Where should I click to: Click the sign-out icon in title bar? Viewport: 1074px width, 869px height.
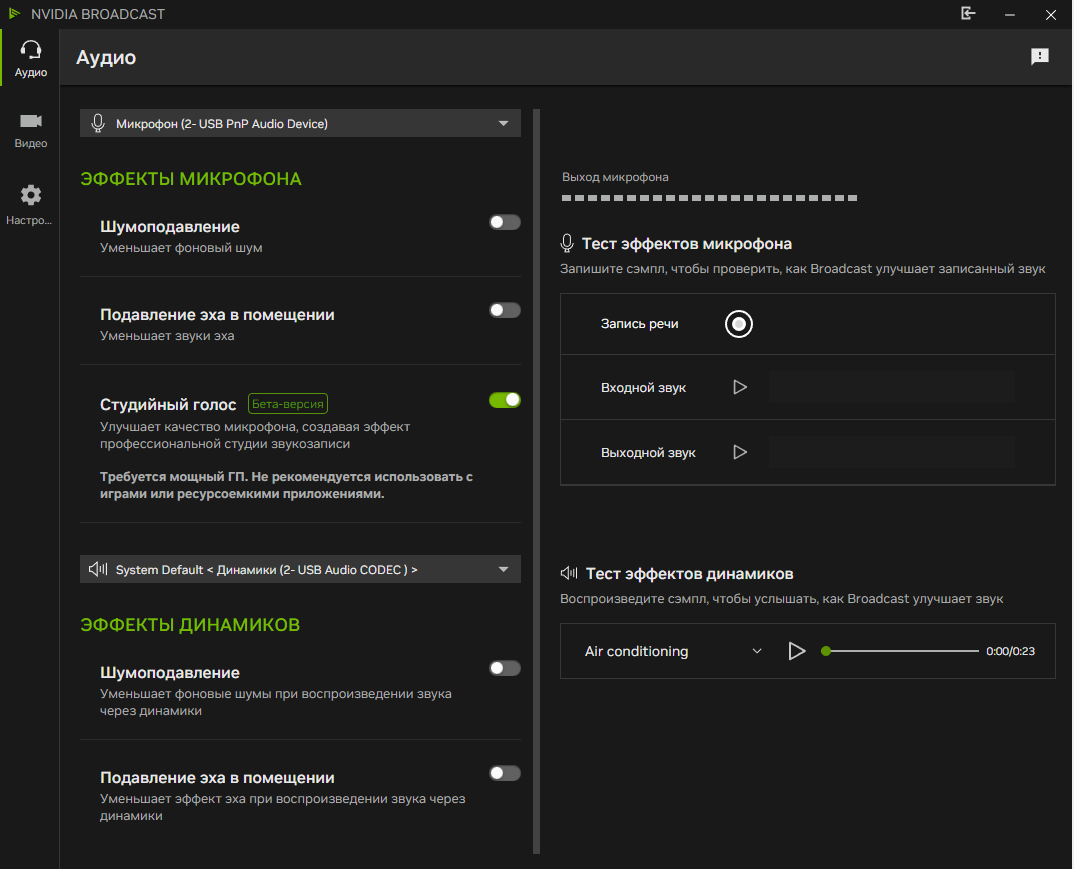click(967, 14)
